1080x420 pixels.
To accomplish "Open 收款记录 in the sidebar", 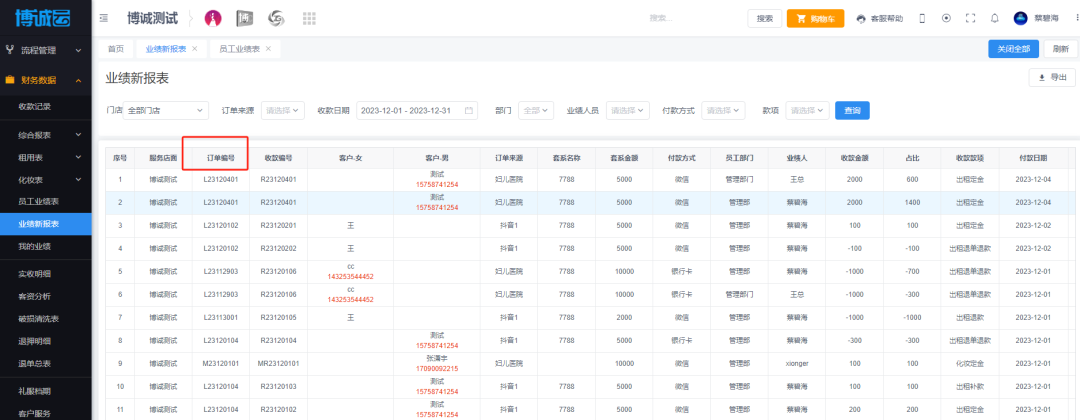I will coord(34,106).
